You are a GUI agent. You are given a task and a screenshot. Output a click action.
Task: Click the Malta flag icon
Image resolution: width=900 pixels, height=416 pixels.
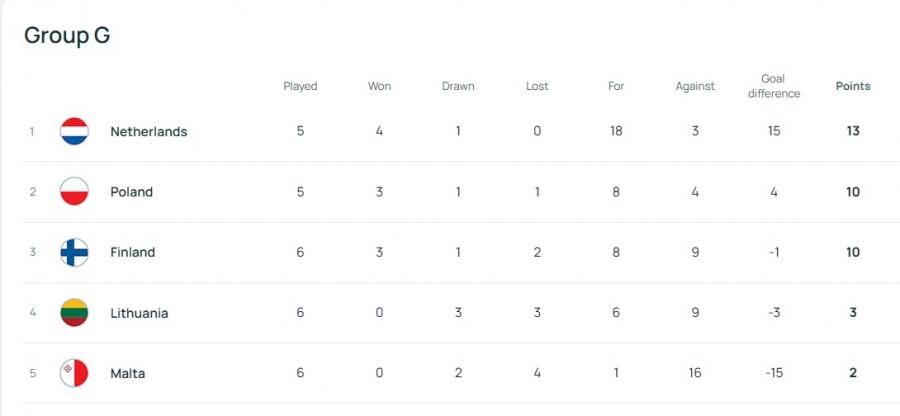click(x=74, y=373)
